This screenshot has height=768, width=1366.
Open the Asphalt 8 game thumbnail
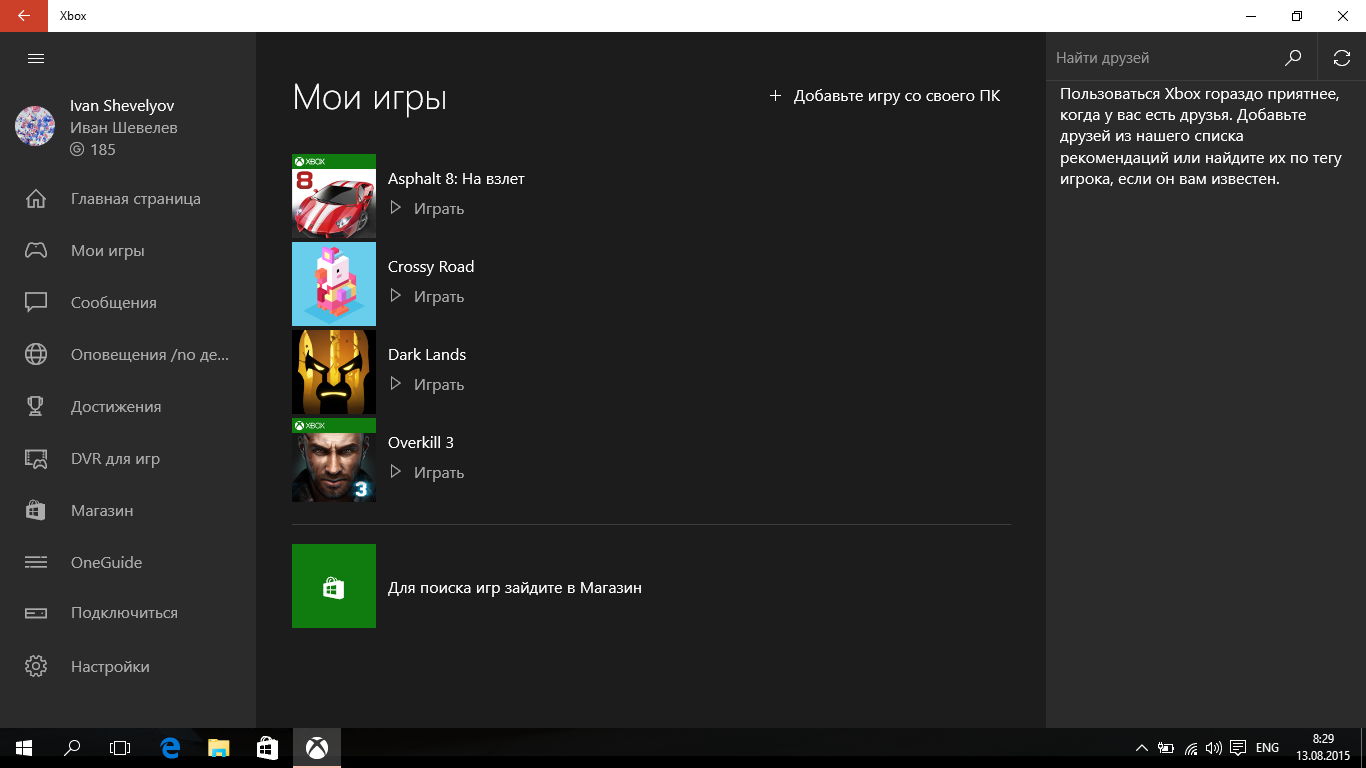click(x=334, y=196)
